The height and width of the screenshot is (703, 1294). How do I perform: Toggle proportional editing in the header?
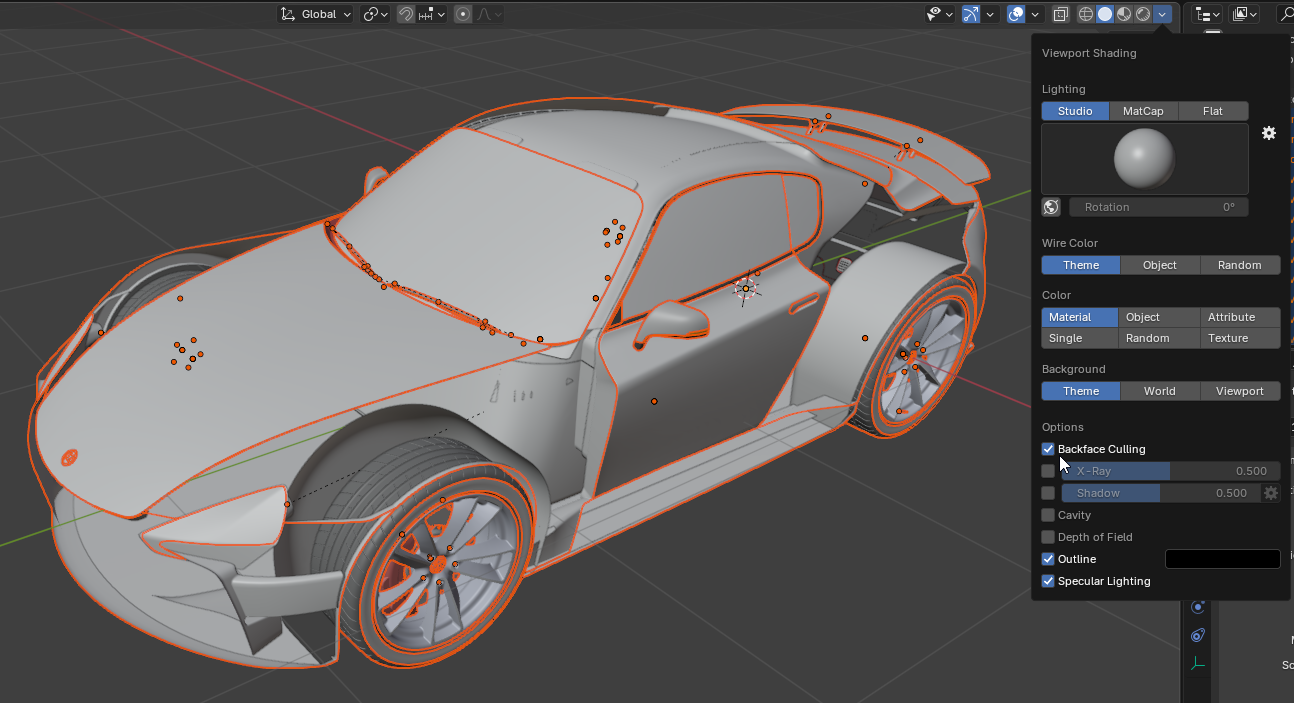click(464, 14)
